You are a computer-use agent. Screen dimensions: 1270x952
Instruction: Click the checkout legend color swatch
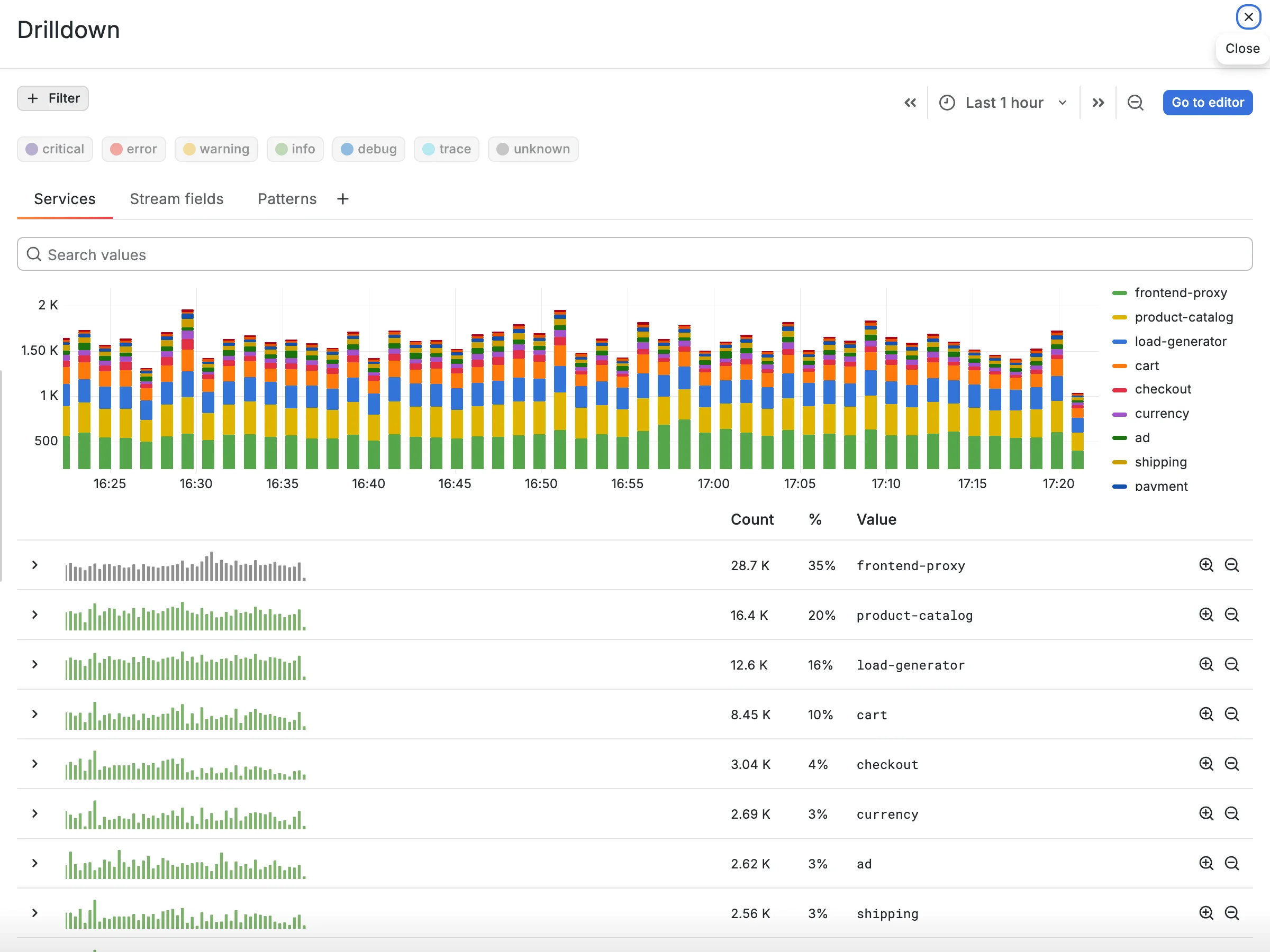pos(1120,390)
